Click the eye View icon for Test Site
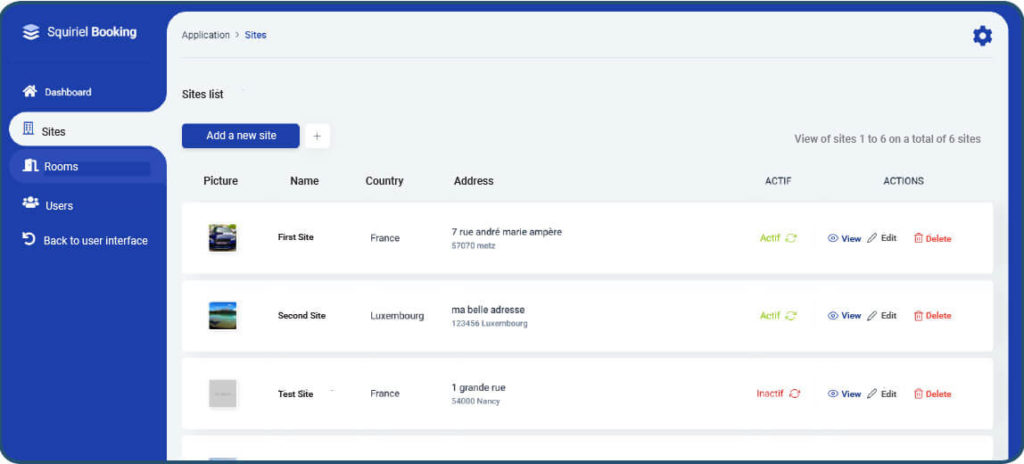The height and width of the screenshot is (464, 1024). tap(833, 394)
